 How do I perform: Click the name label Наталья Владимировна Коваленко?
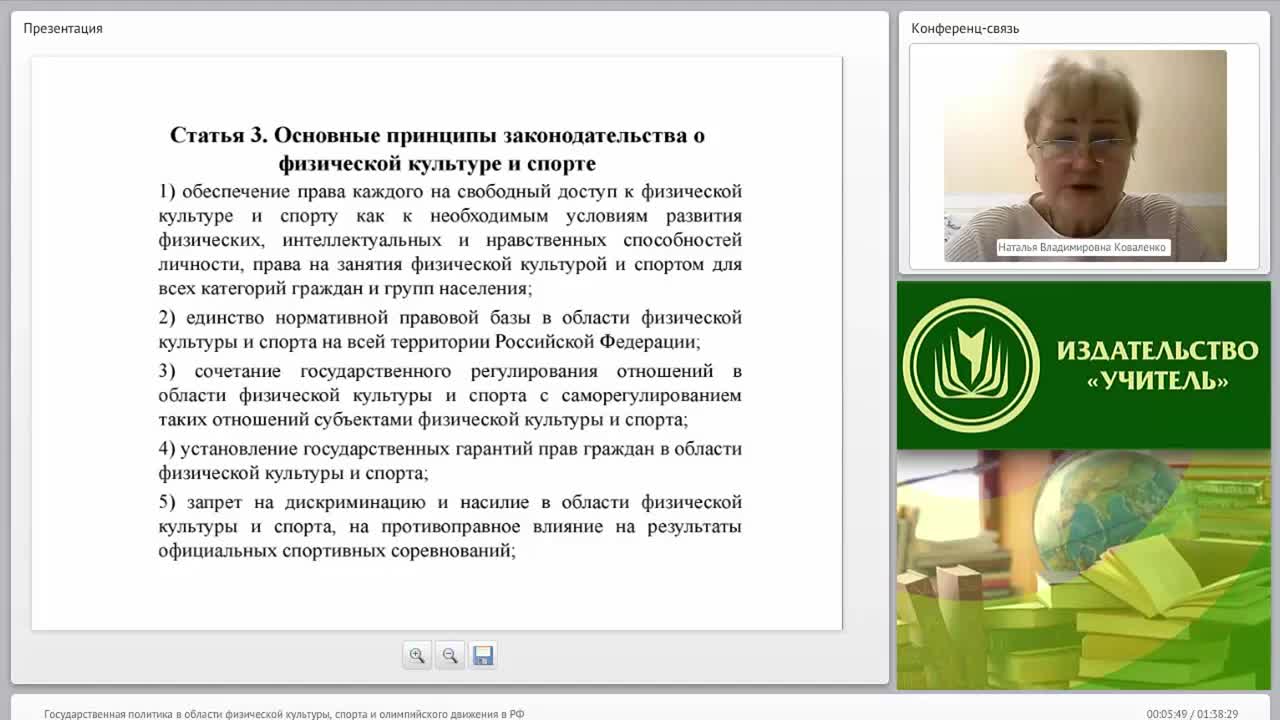[x=1082, y=247]
